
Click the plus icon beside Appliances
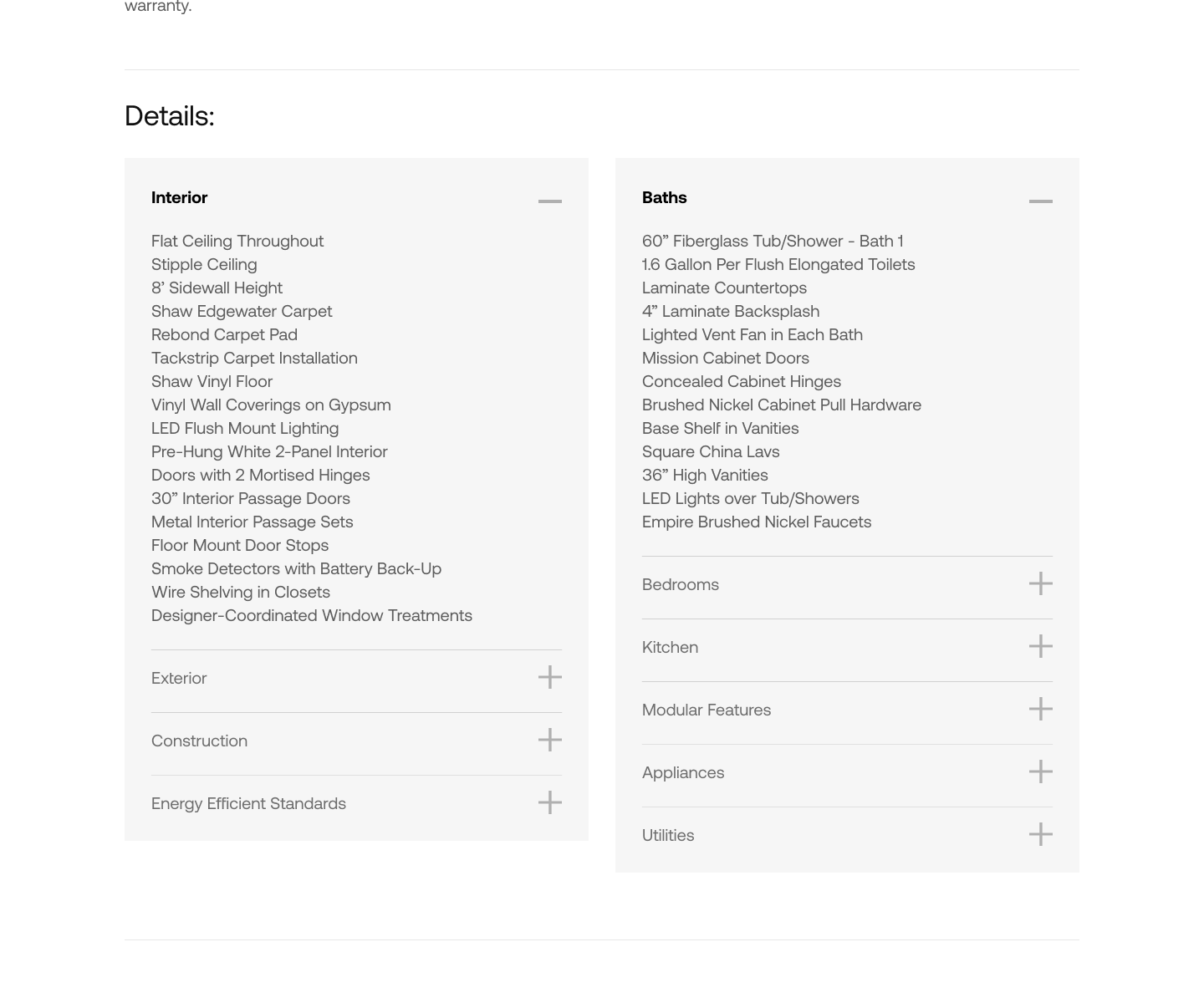tap(1040, 771)
